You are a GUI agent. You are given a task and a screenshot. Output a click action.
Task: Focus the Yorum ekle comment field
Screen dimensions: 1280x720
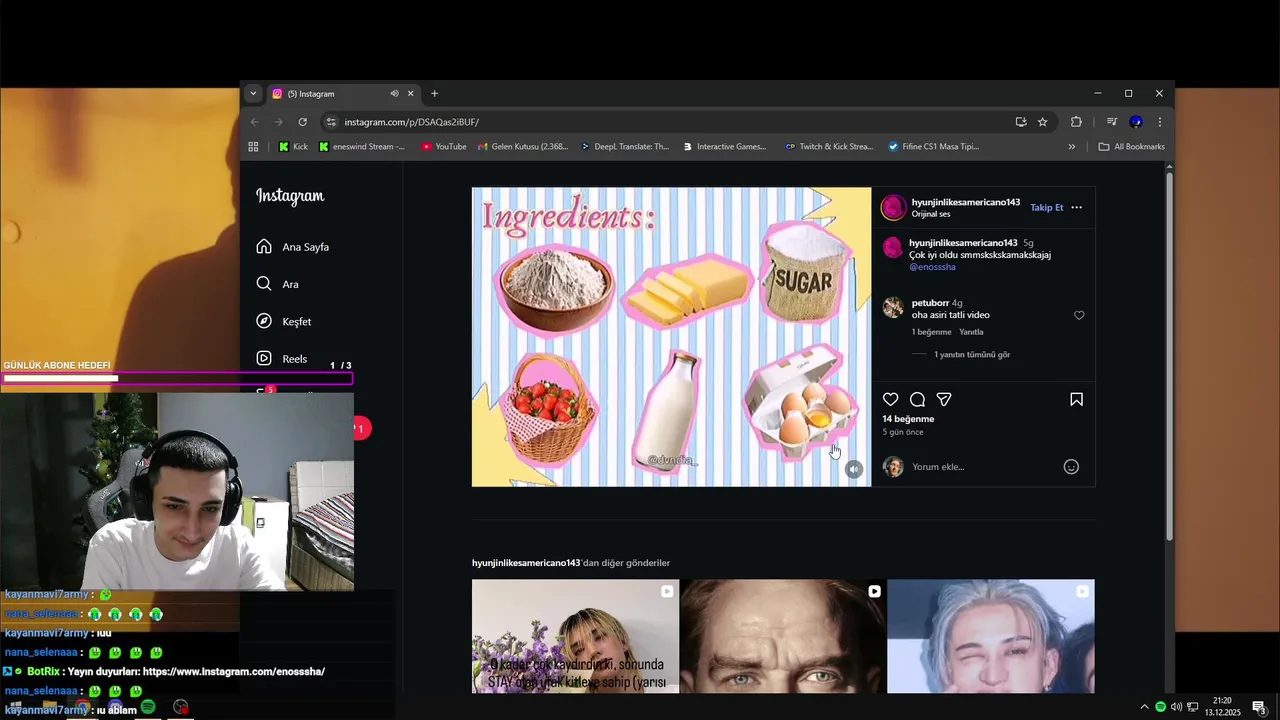point(980,467)
